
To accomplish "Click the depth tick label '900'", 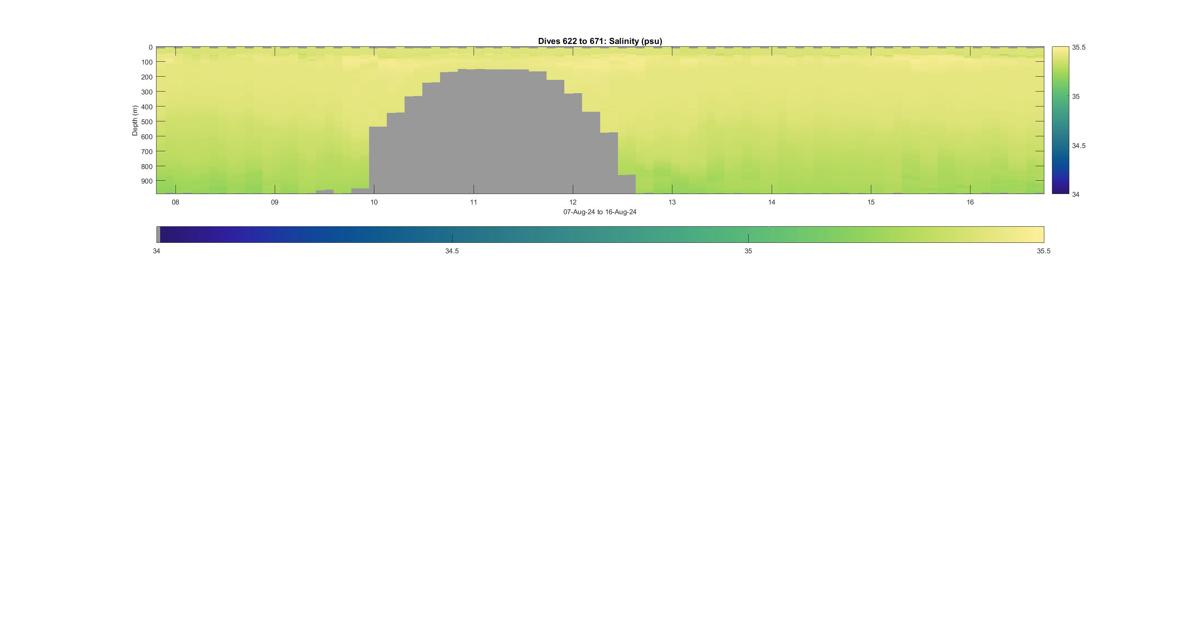I will 146,181.
